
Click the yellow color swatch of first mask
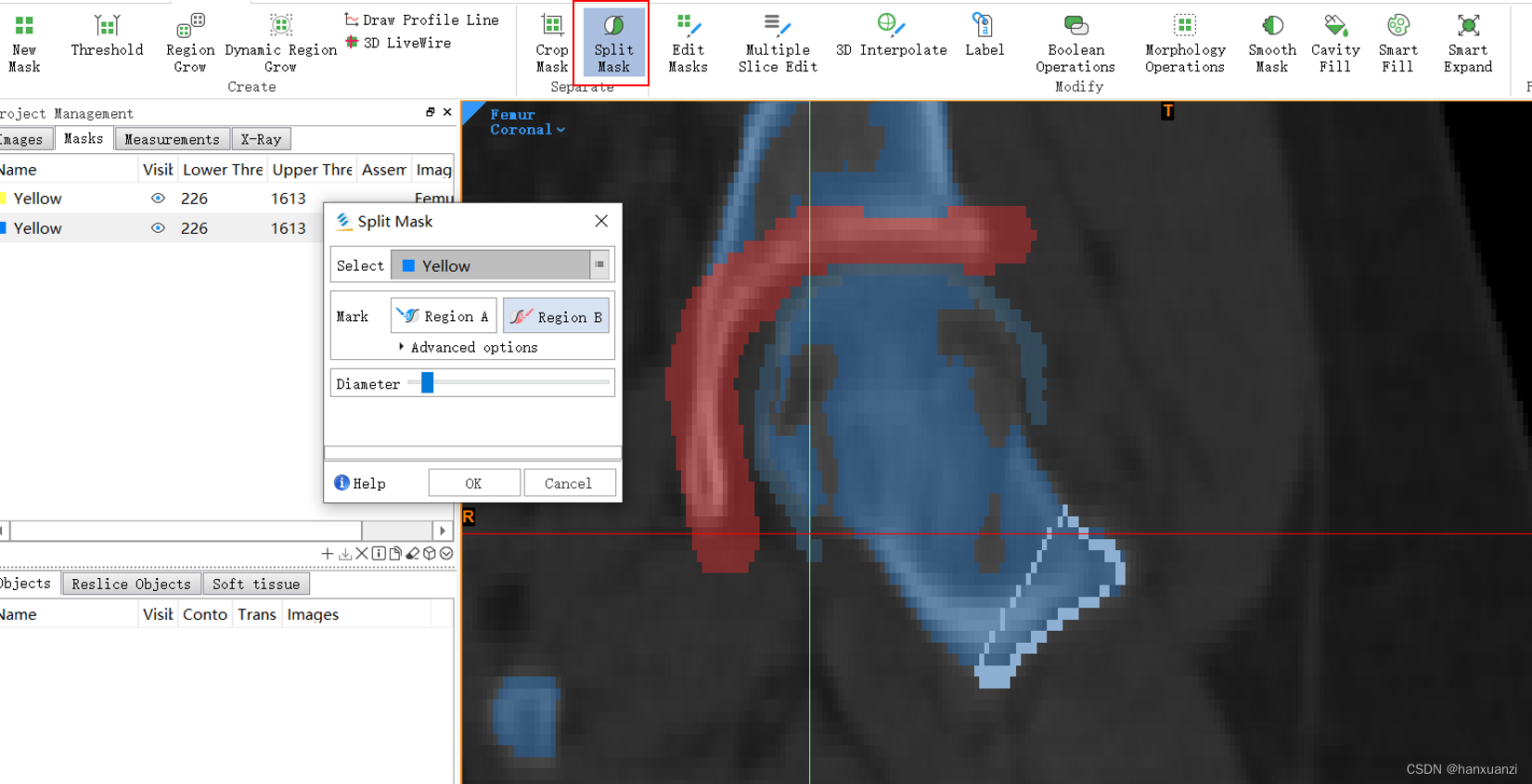pos(3,199)
